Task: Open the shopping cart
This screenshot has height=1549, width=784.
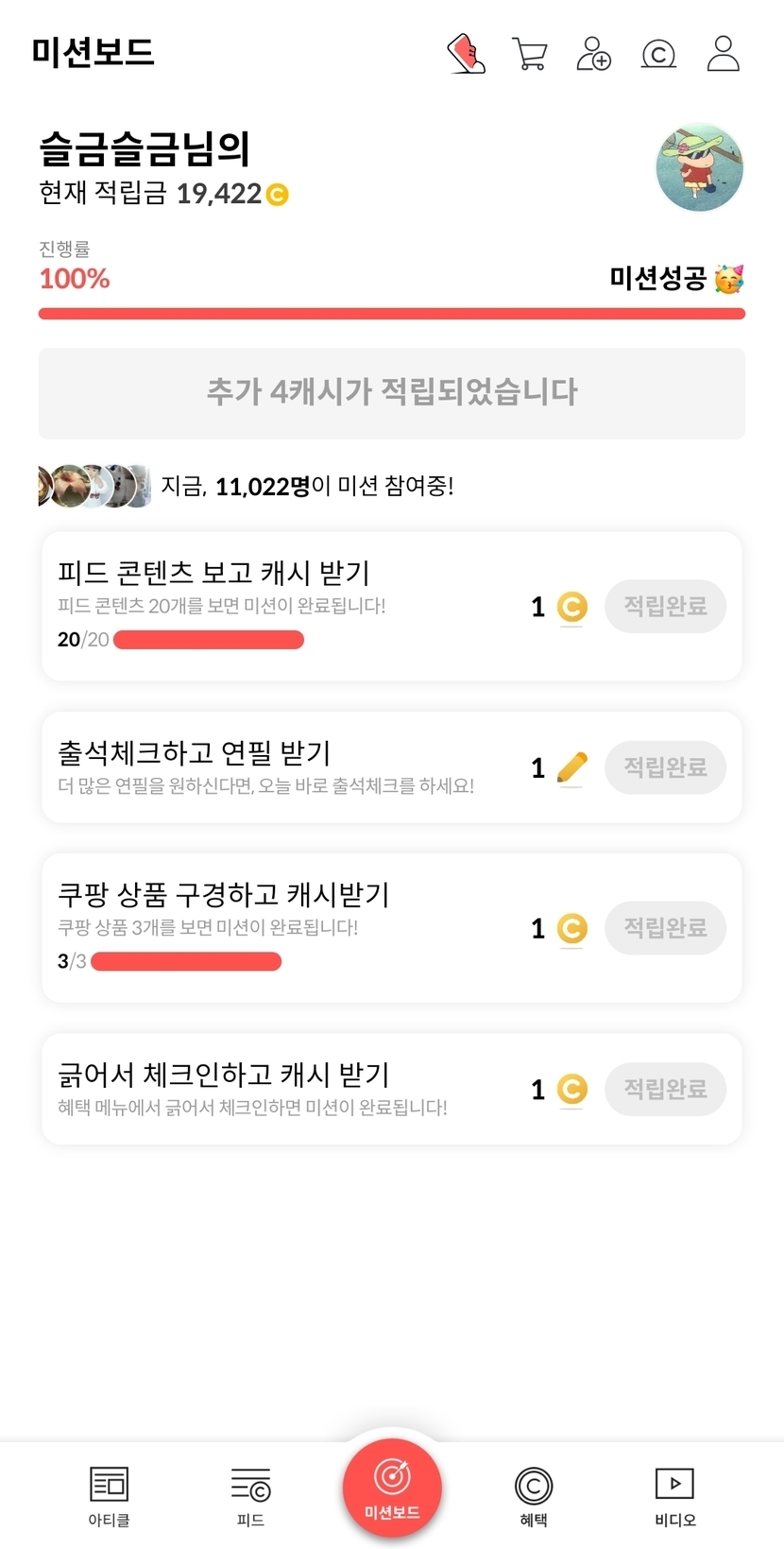Action: click(529, 54)
